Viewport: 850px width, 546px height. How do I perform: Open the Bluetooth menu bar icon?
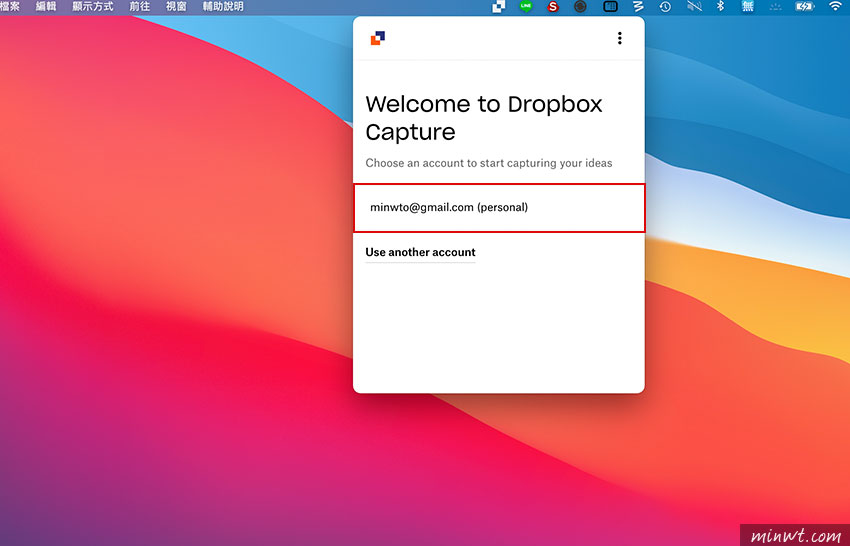720,7
